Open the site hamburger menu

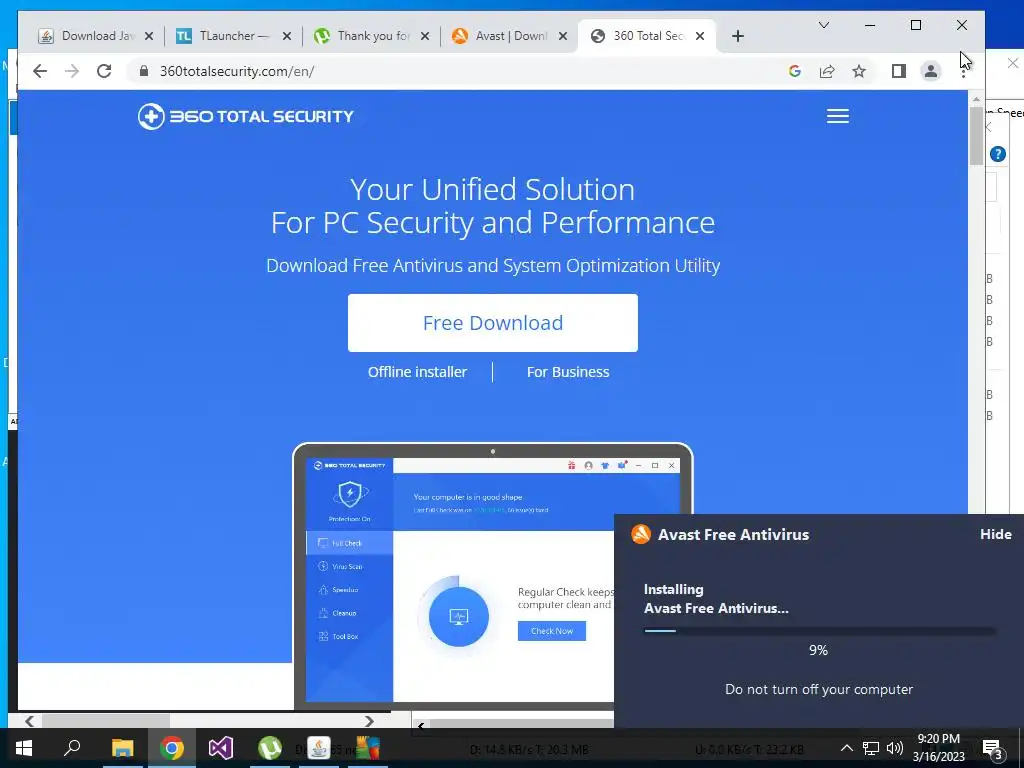(838, 116)
